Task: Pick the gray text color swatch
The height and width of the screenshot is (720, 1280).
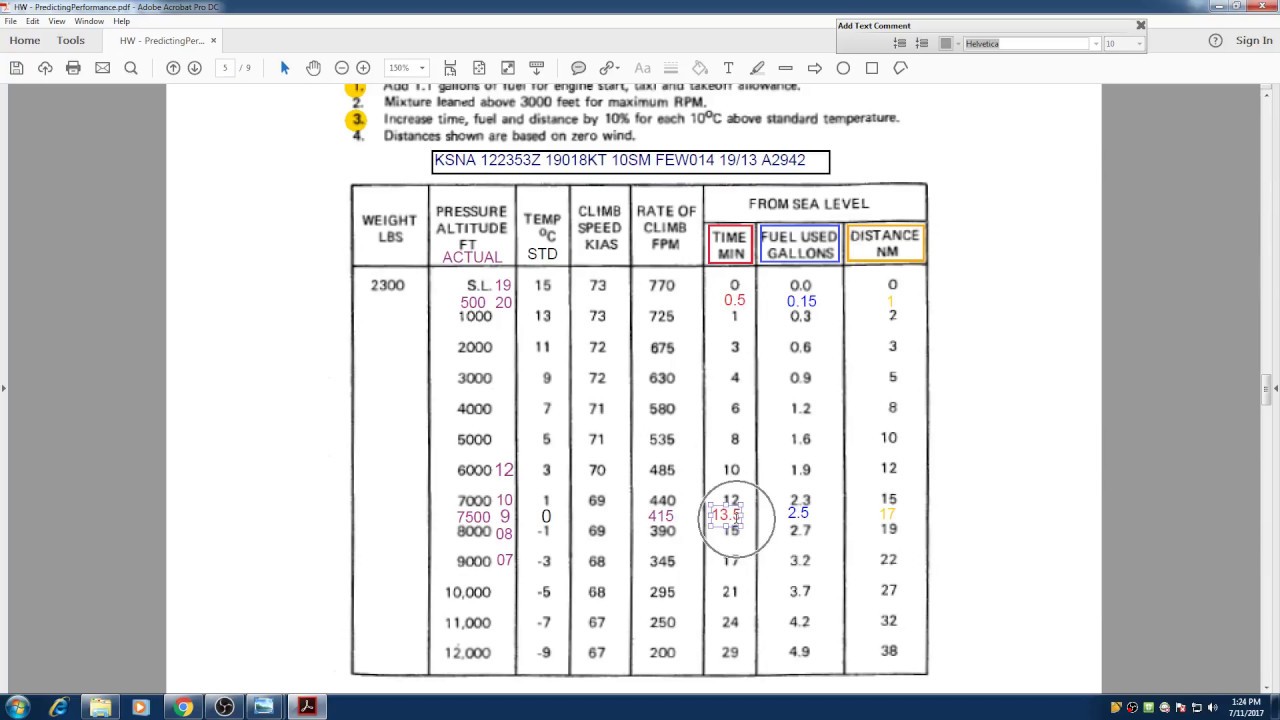Action: tap(946, 44)
